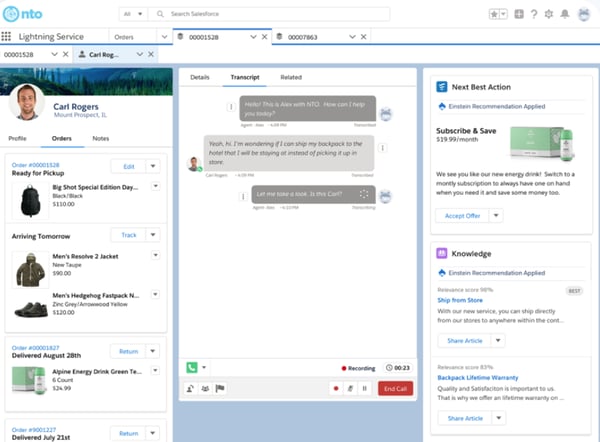Open the Related tab in the call panel
The image size is (600, 442).
[x=291, y=76]
